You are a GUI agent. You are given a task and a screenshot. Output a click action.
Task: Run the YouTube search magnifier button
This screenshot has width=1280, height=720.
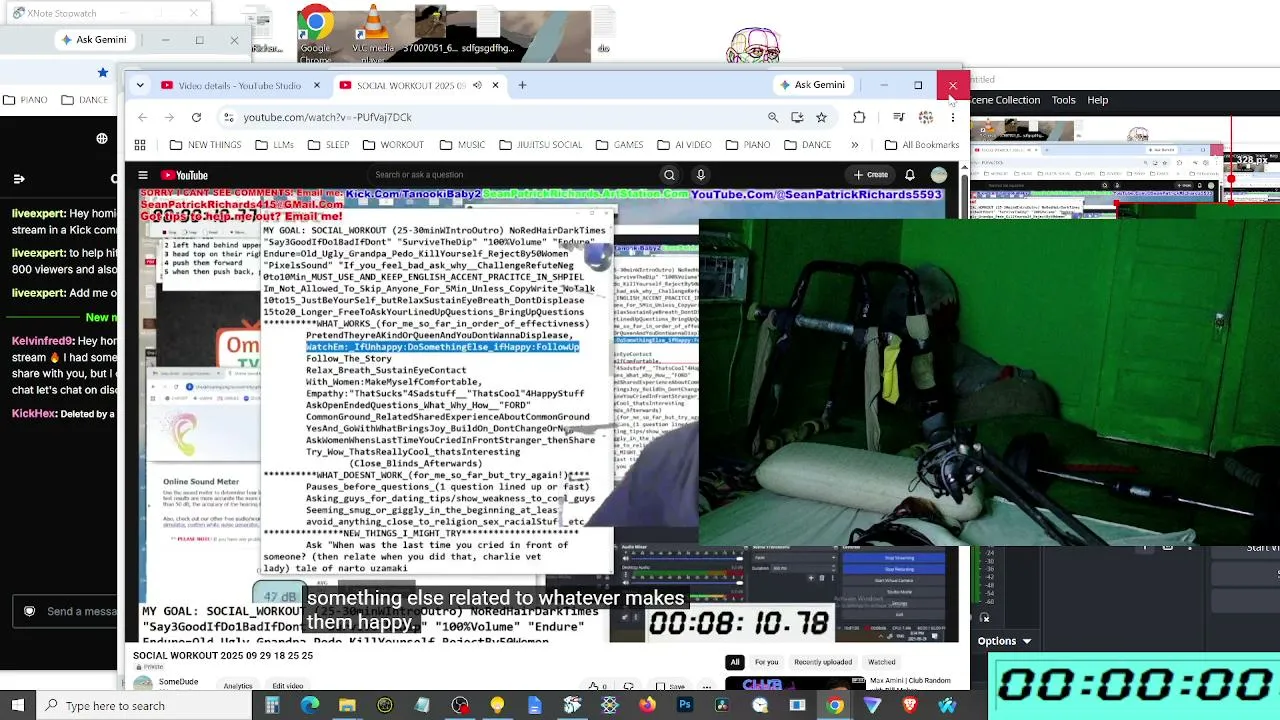point(669,175)
